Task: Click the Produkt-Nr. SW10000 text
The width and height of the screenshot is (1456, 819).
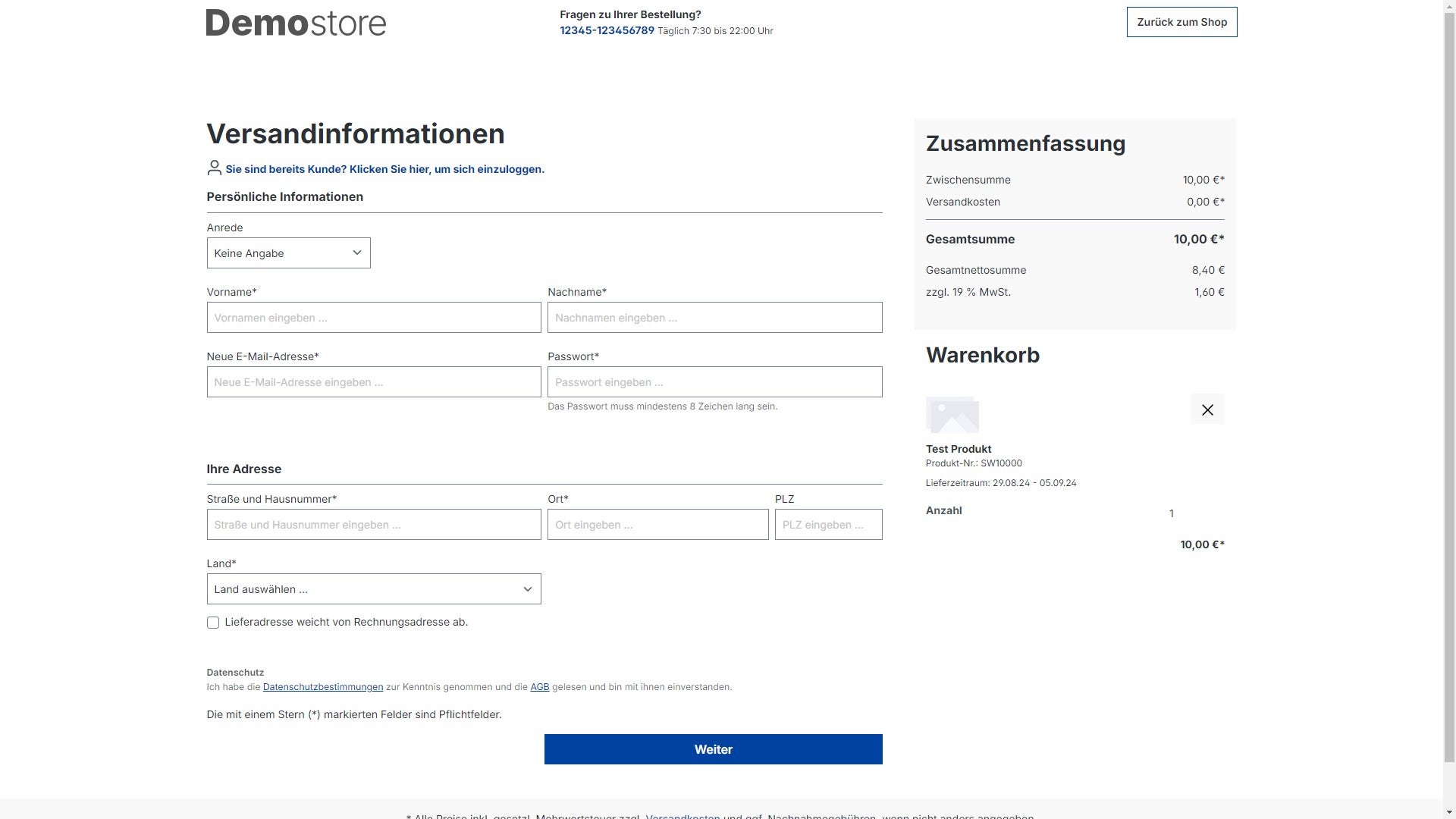Action: click(974, 463)
